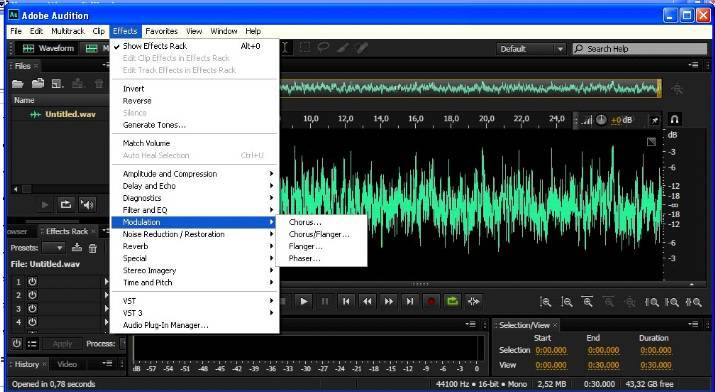Toggle power for effect slot 3
The image size is (715, 392).
32,309
